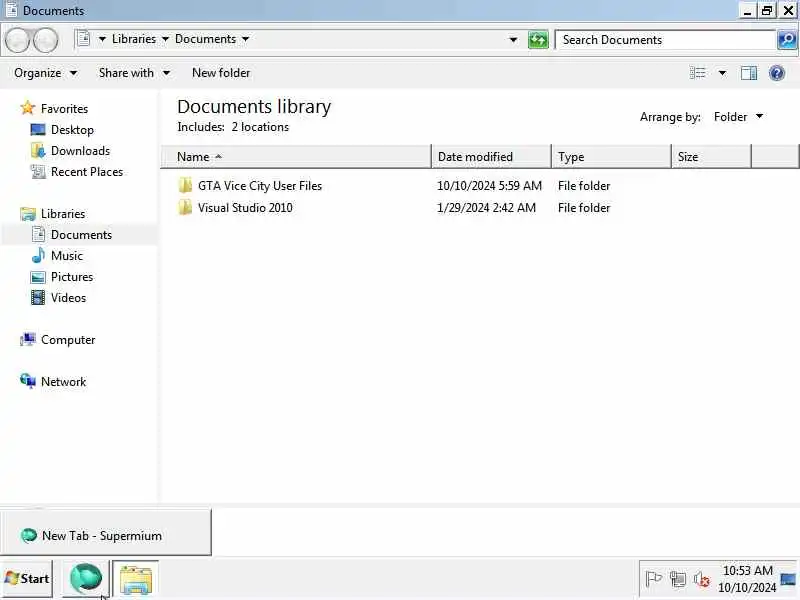The height and width of the screenshot is (600, 800).
Task: Select Music under Libraries
Action: (x=67, y=256)
